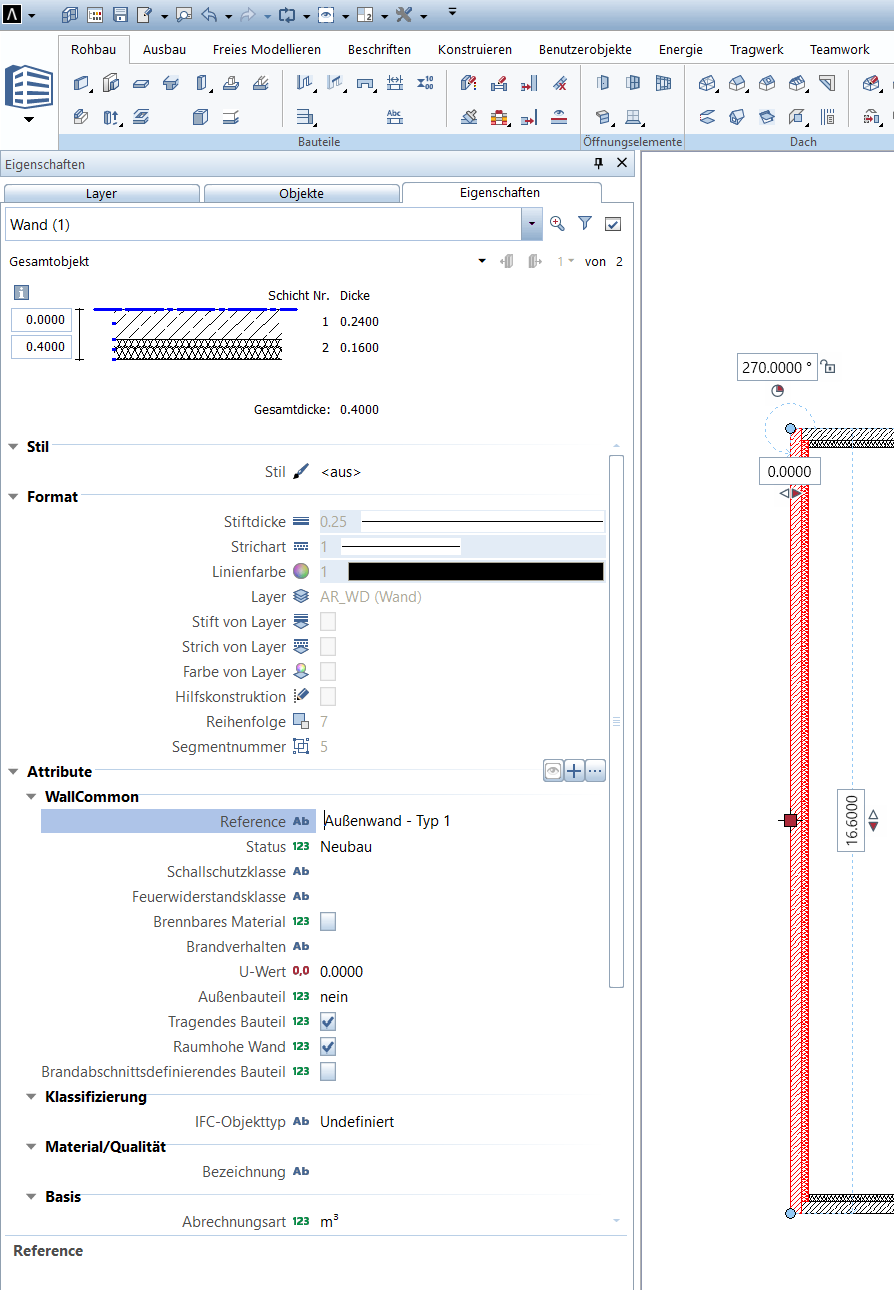
Task: Click the ellipsis icon in Attribute header
Action: point(596,771)
